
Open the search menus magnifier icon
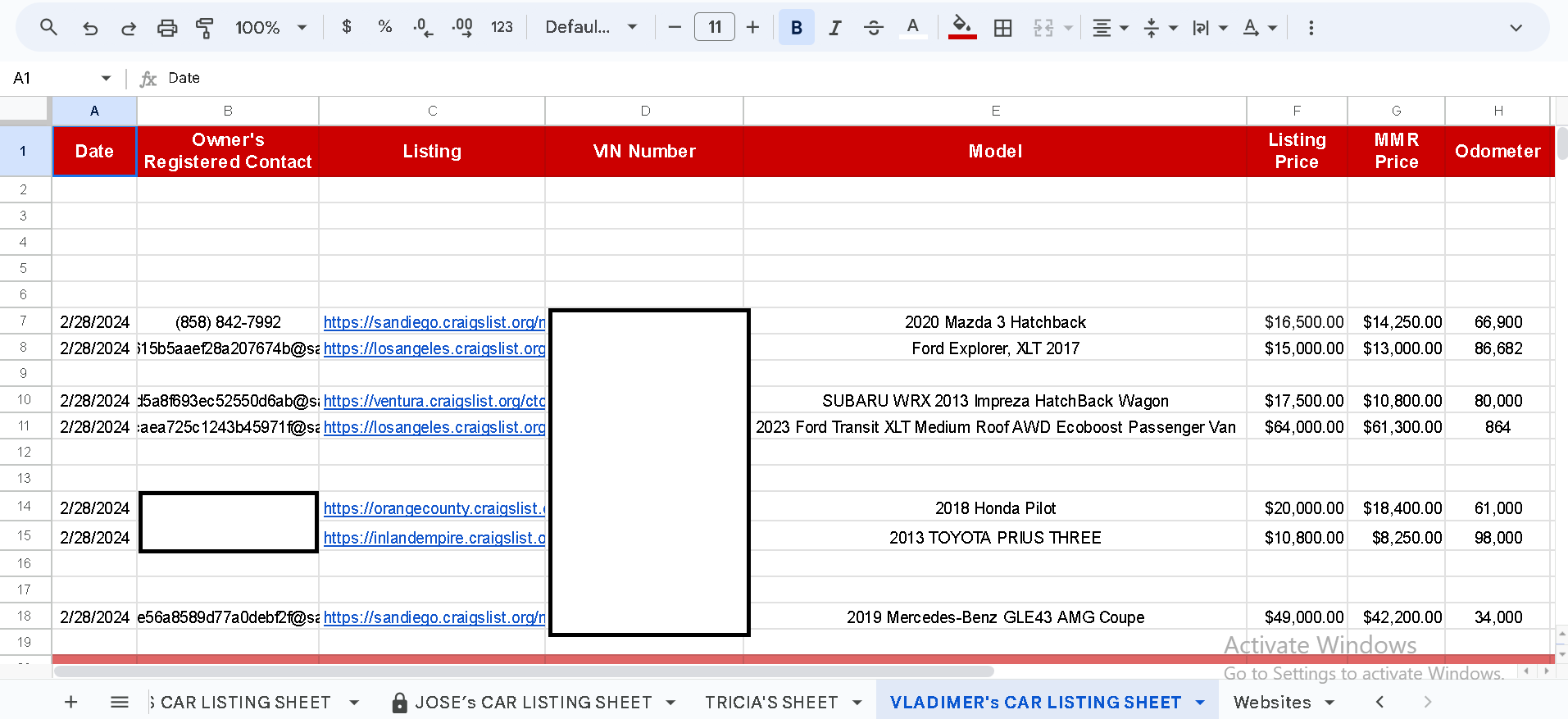pyautogui.click(x=48, y=27)
